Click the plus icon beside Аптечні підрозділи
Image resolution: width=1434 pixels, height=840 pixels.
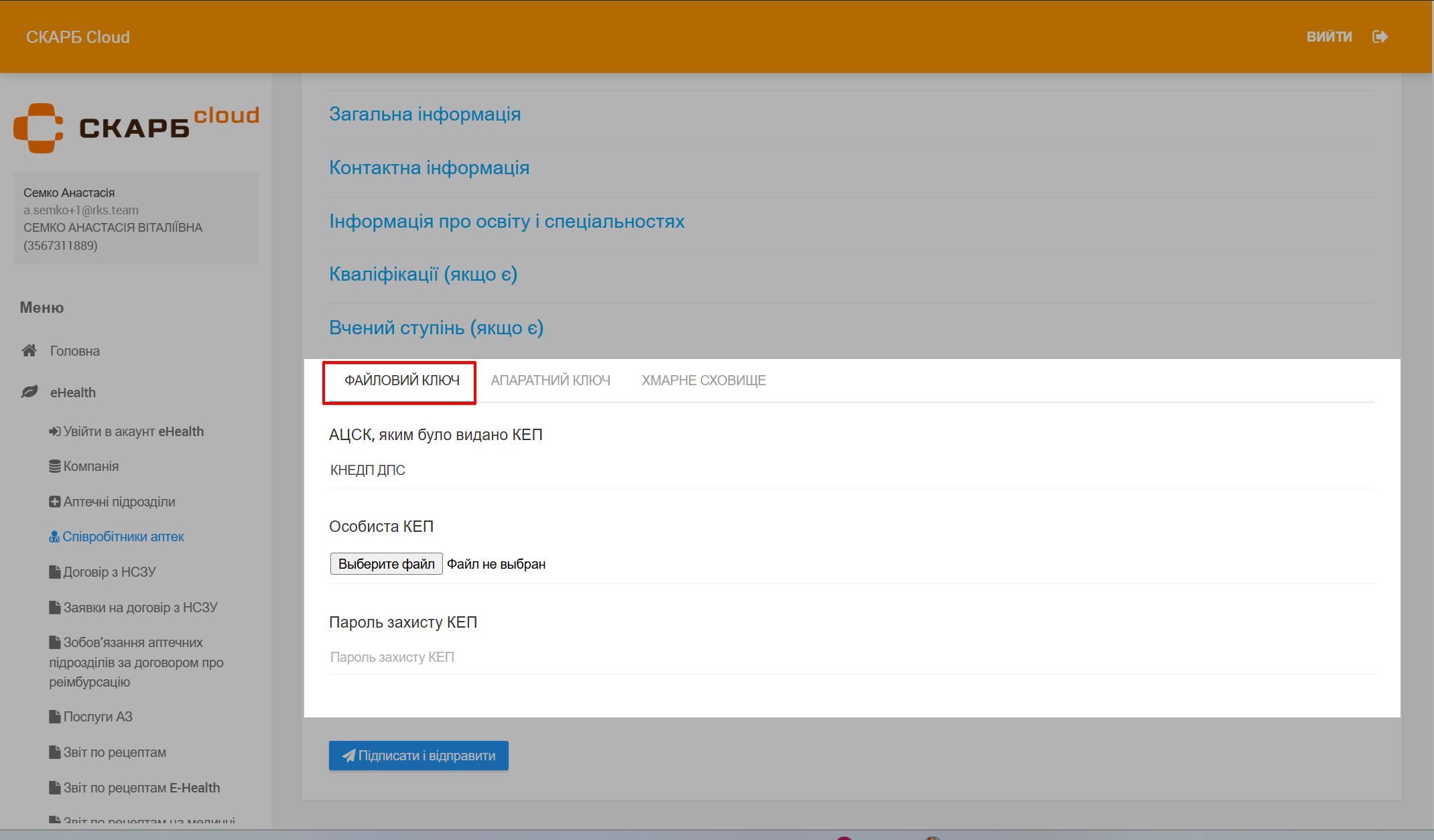pyautogui.click(x=55, y=502)
